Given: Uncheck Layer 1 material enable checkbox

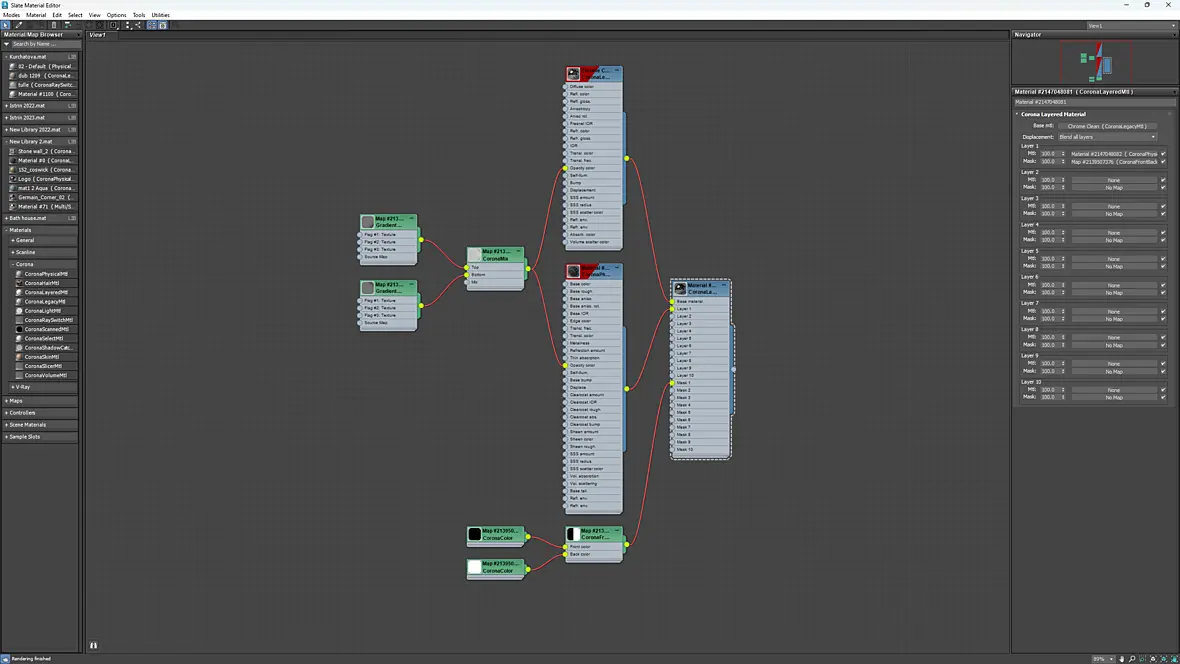Looking at the screenshot, I should coord(1163,154).
